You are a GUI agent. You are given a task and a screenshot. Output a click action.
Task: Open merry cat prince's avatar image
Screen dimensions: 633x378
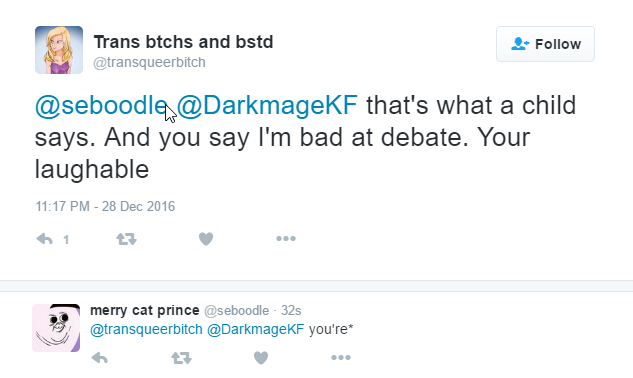(56, 328)
